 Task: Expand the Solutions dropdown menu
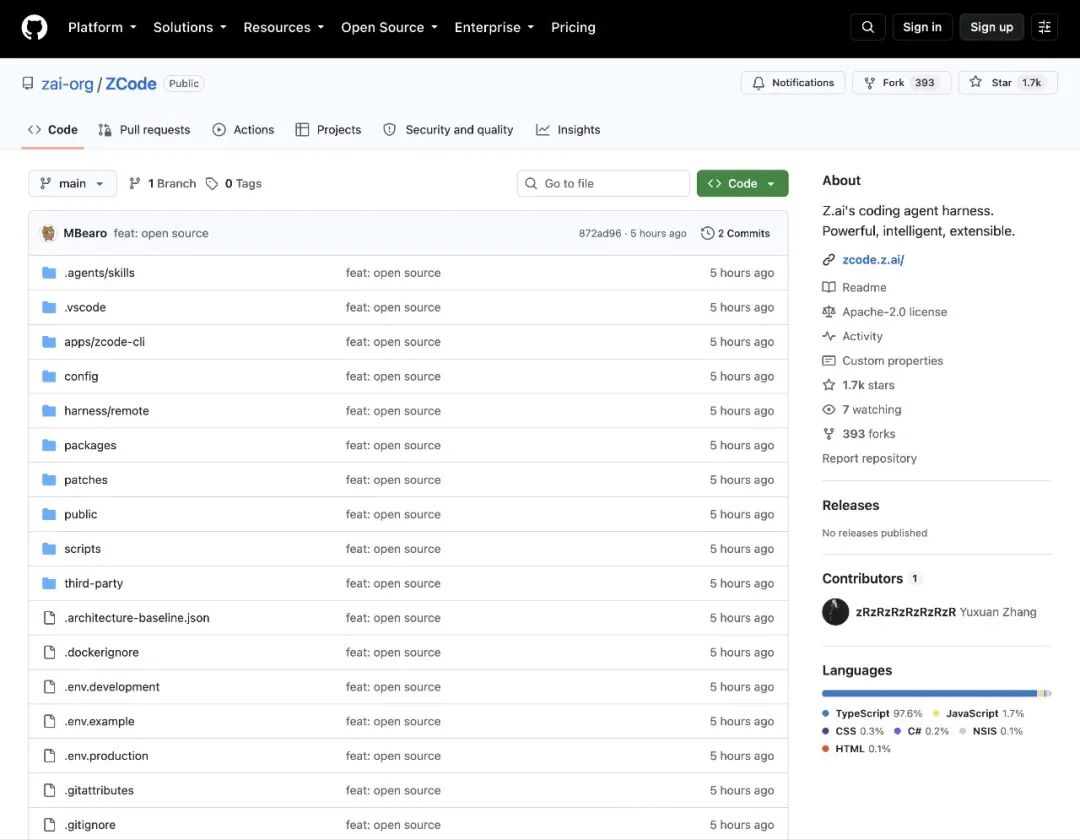(189, 28)
